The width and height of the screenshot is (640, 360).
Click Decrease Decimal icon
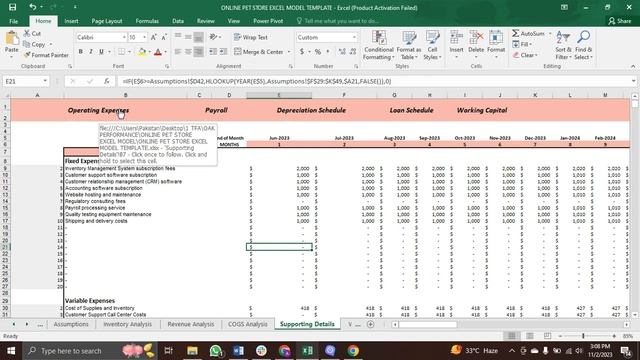(353, 52)
